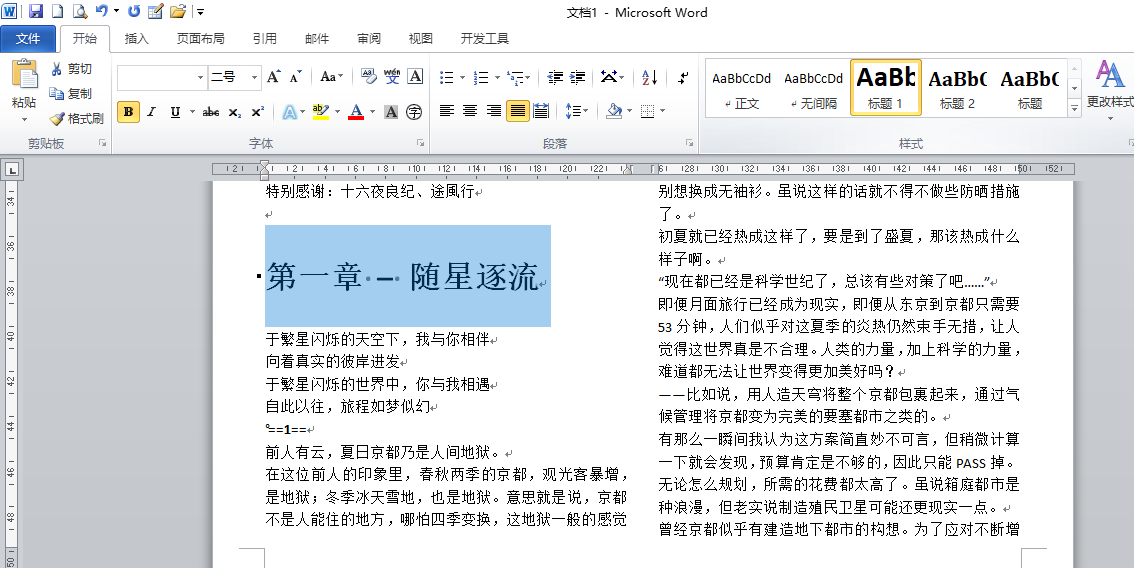Toggle superscript x² formatting
Viewport: 1134px width, 568px height.
point(257,111)
